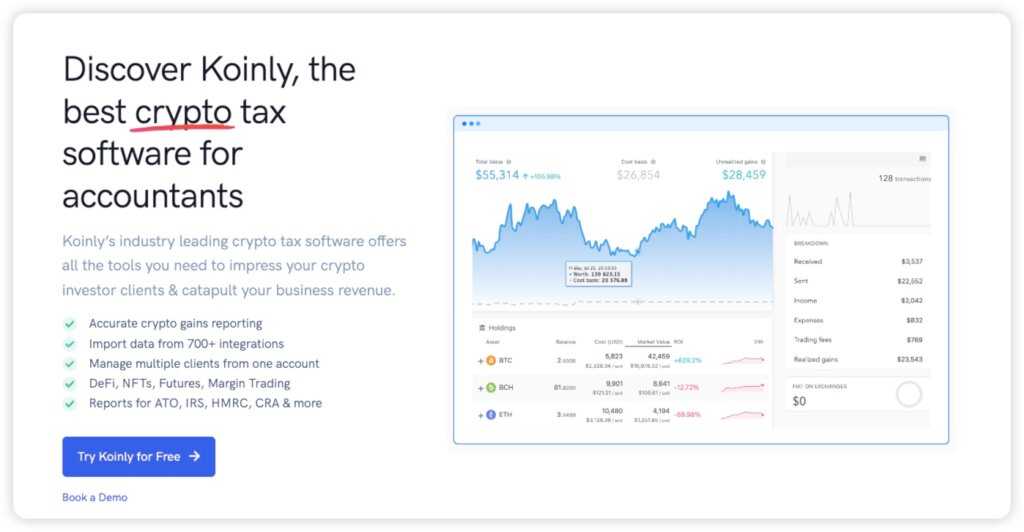Expand the BCH holdings row
Viewport: 1024px width, 532px height.
click(480, 387)
